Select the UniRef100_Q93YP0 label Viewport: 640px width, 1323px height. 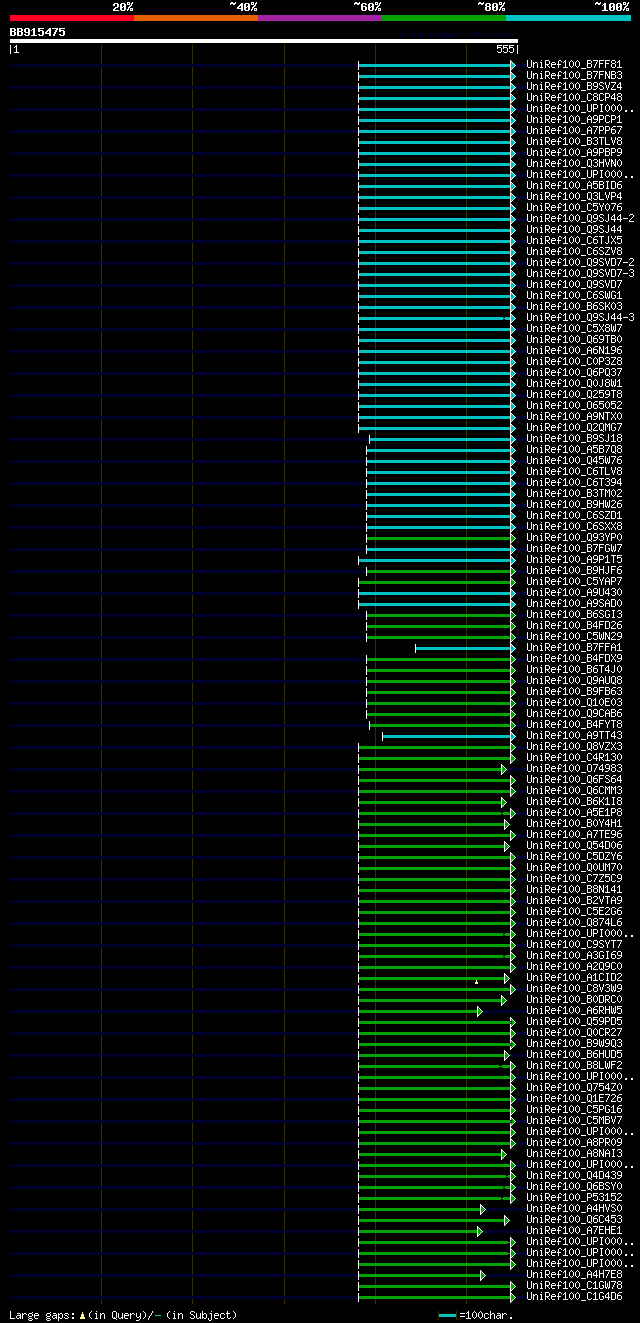[x=574, y=537]
